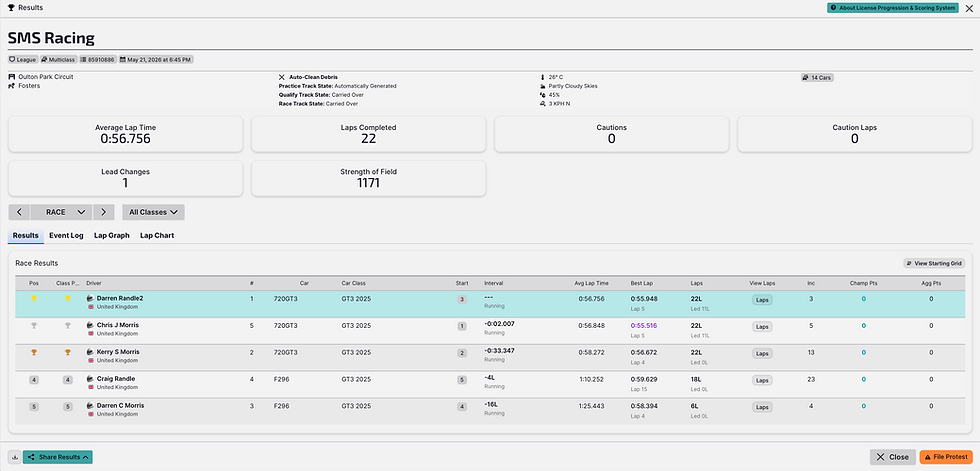Click Kerry S Morris's bronze trophy icon

[x=34, y=352]
